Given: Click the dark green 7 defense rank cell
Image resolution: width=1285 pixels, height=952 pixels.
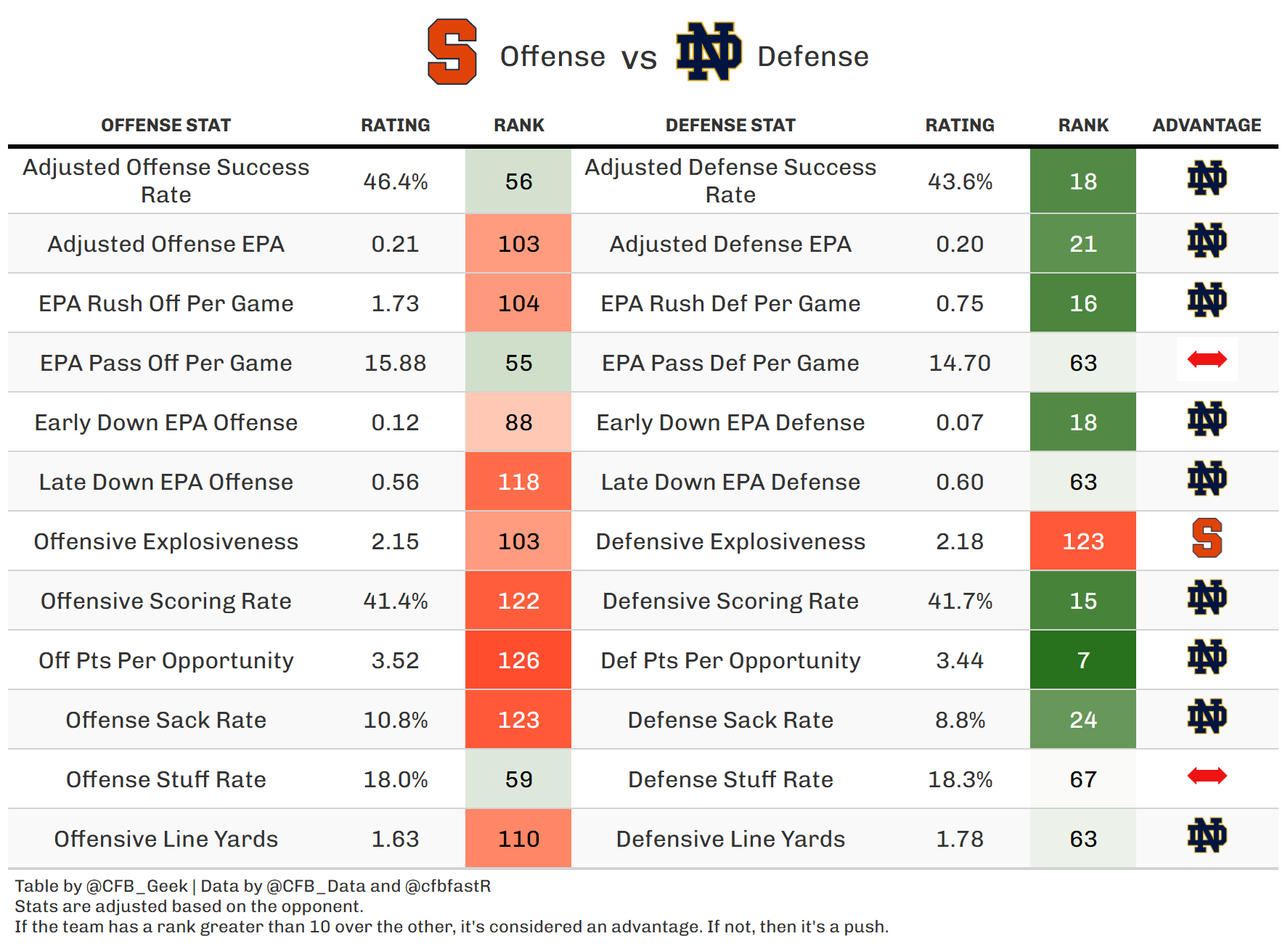Looking at the screenshot, I should click(x=1082, y=660).
